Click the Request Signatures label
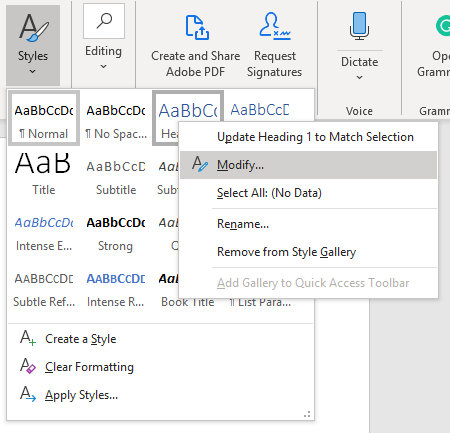The height and width of the screenshot is (433, 450). click(275, 64)
